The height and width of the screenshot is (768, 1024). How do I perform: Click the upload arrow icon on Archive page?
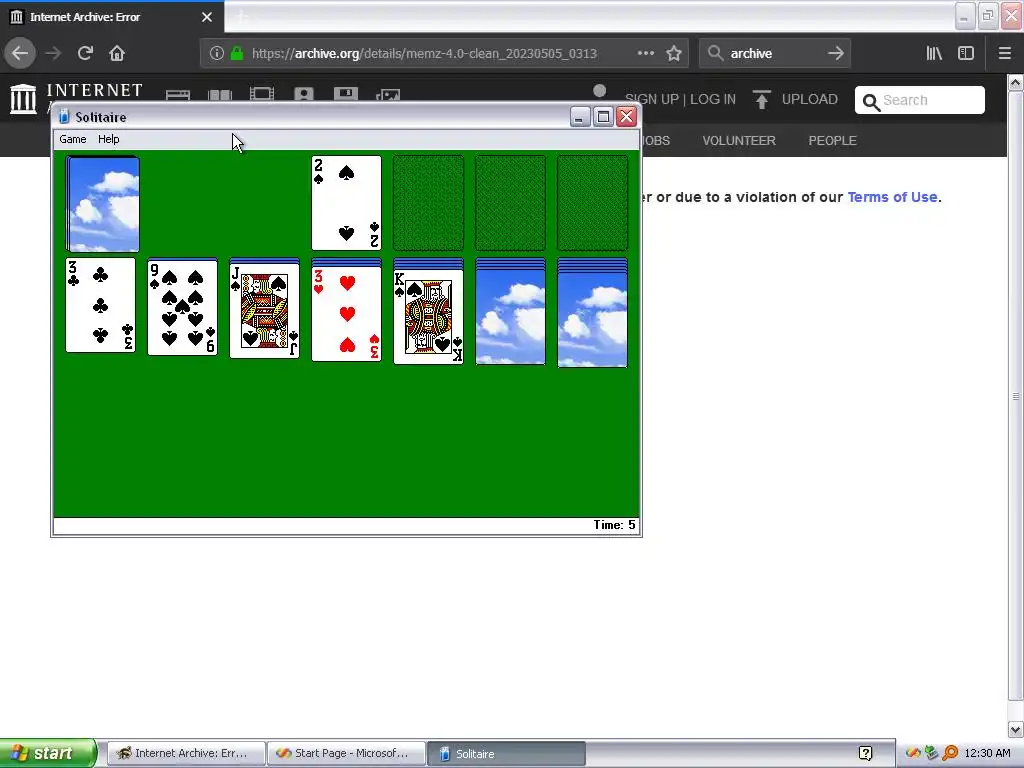pyautogui.click(x=761, y=99)
